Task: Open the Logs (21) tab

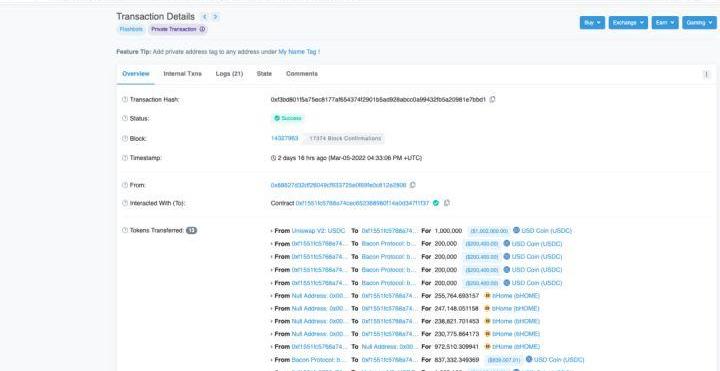Action: click(229, 73)
